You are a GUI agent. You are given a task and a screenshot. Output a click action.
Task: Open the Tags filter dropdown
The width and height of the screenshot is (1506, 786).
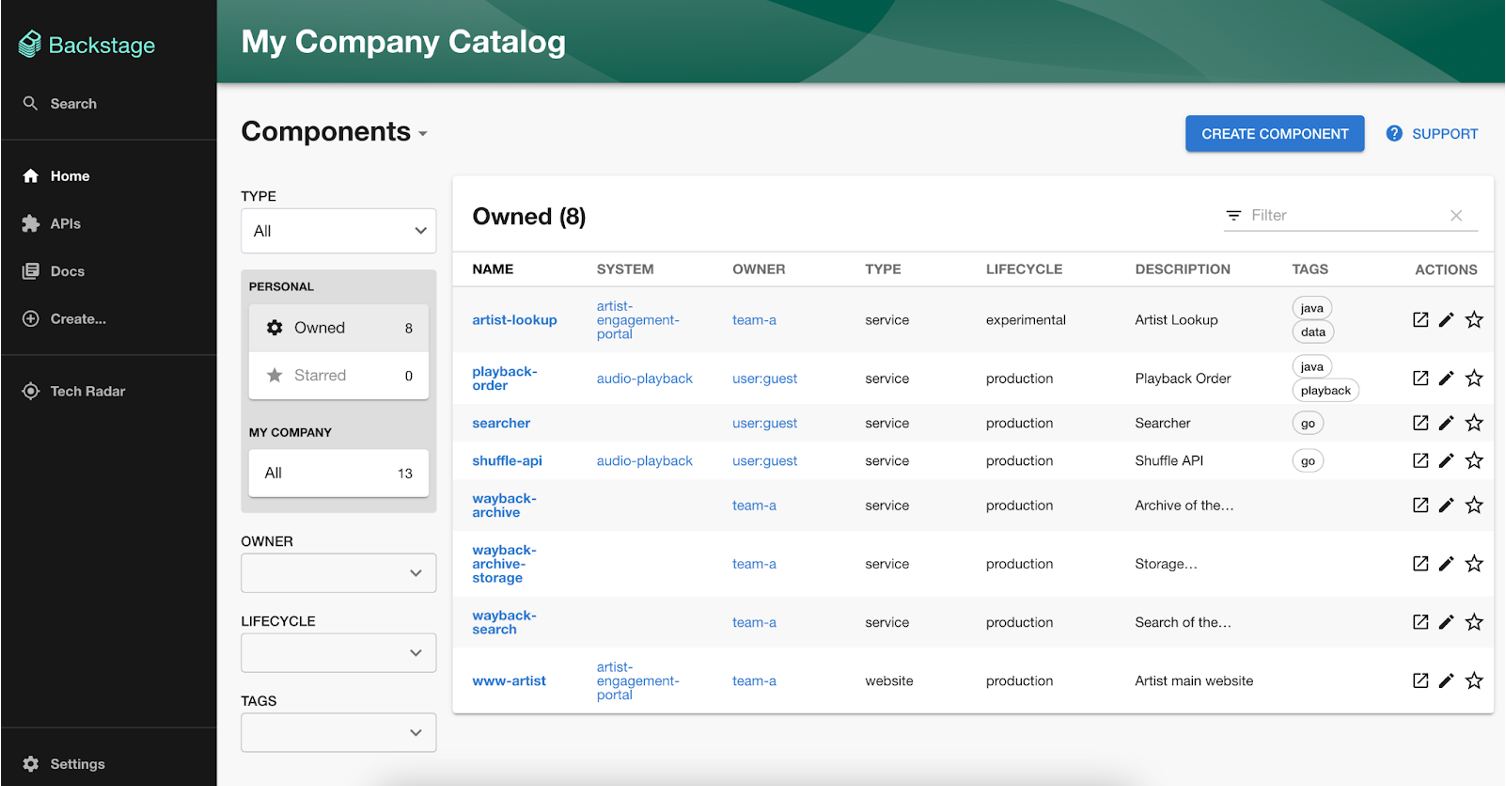pos(338,732)
